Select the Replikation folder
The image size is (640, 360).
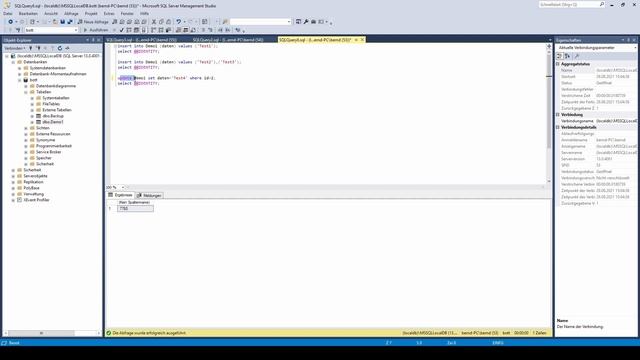[x=33, y=182]
